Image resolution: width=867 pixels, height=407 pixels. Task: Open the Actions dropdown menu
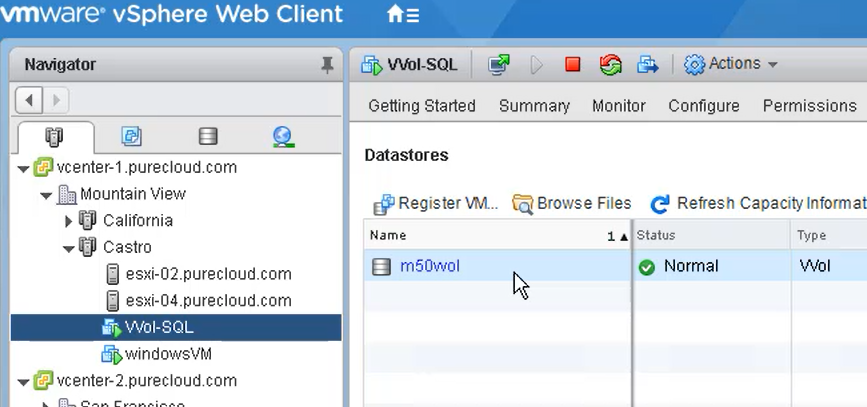coord(731,64)
